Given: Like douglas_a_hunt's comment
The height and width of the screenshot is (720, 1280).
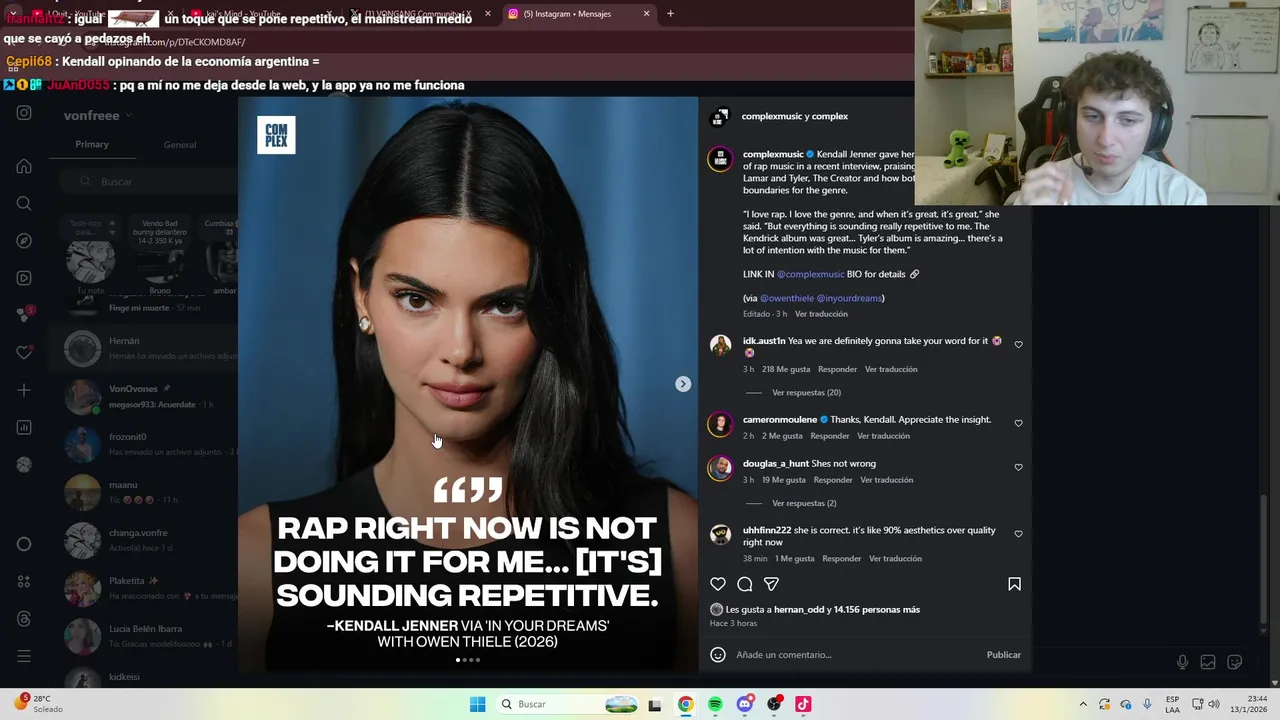Looking at the screenshot, I should (1018, 467).
